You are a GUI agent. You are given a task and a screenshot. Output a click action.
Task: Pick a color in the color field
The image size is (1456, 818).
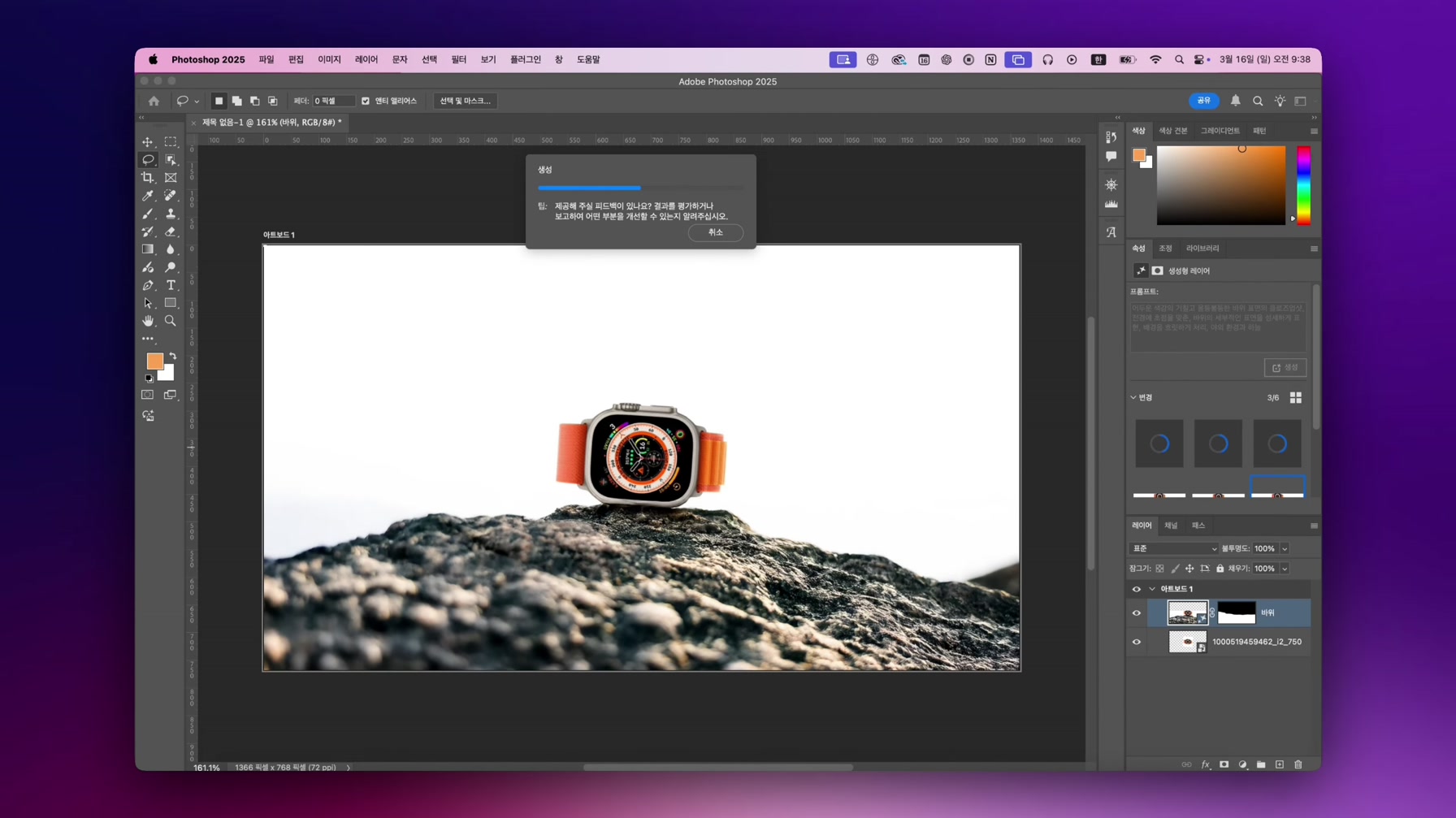[1221, 185]
